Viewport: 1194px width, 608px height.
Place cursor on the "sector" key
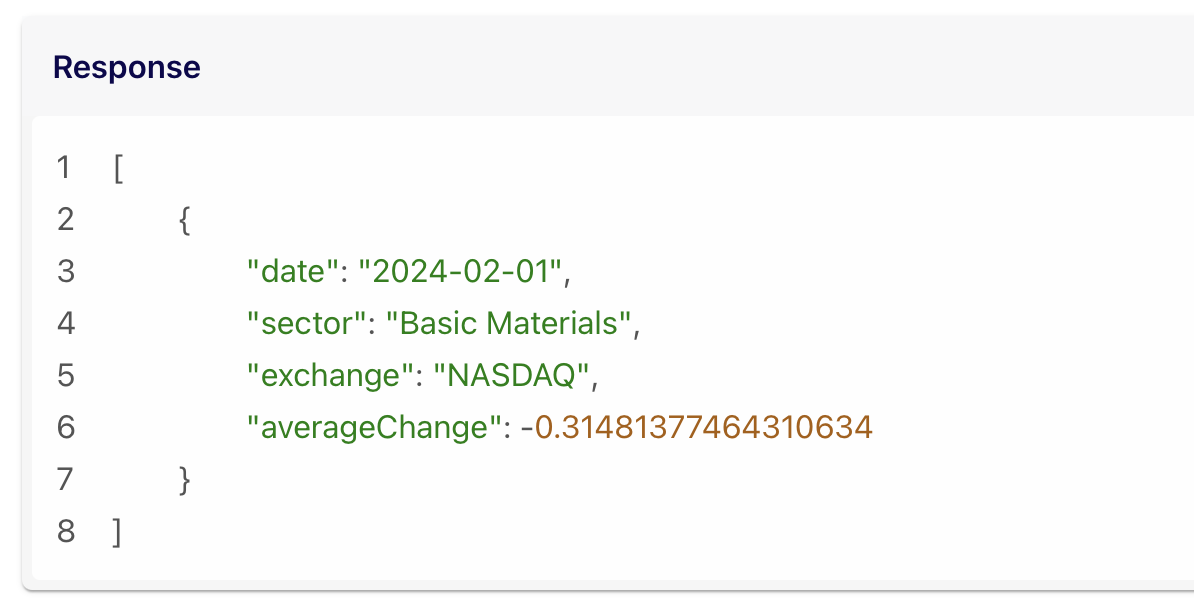(306, 323)
